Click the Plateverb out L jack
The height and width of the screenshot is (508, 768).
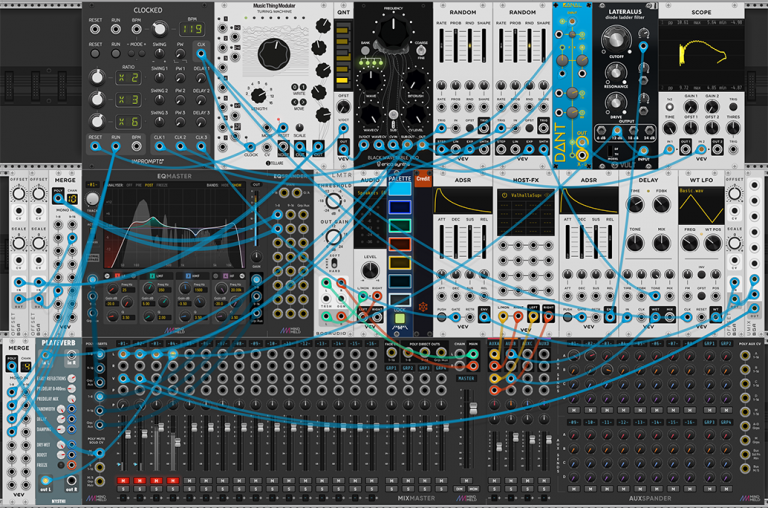46,480
